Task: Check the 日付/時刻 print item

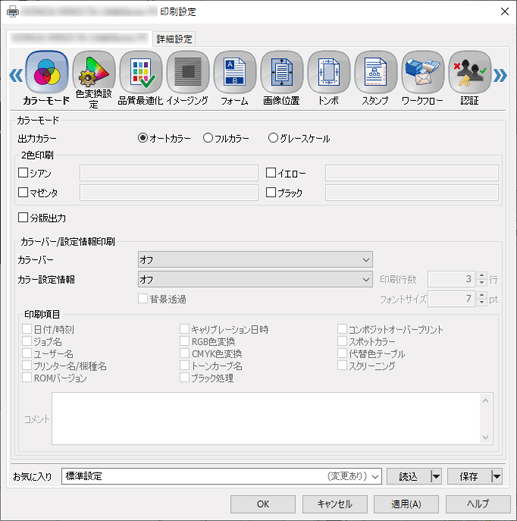Action: click(x=27, y=329)
